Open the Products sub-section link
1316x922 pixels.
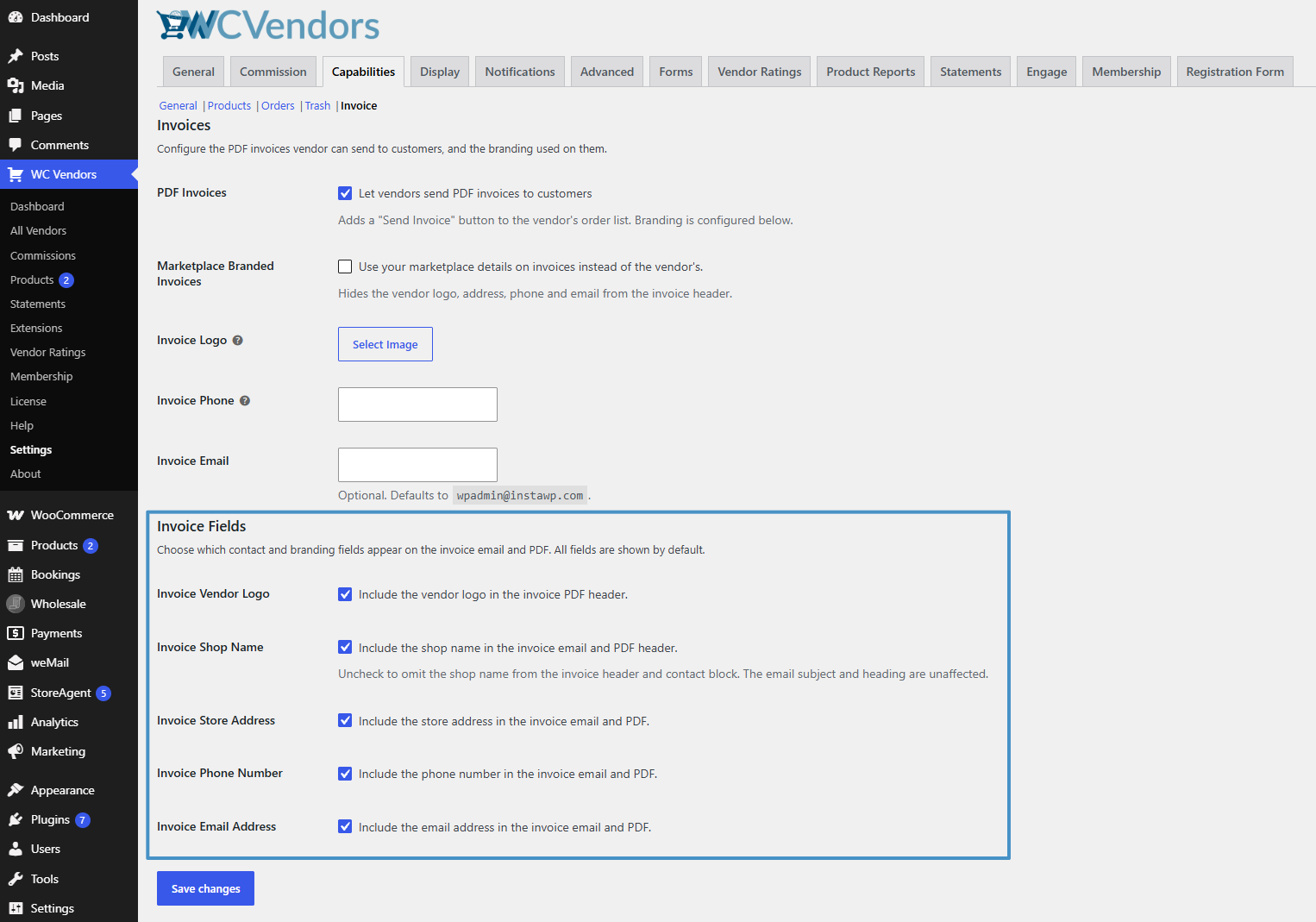229,106
